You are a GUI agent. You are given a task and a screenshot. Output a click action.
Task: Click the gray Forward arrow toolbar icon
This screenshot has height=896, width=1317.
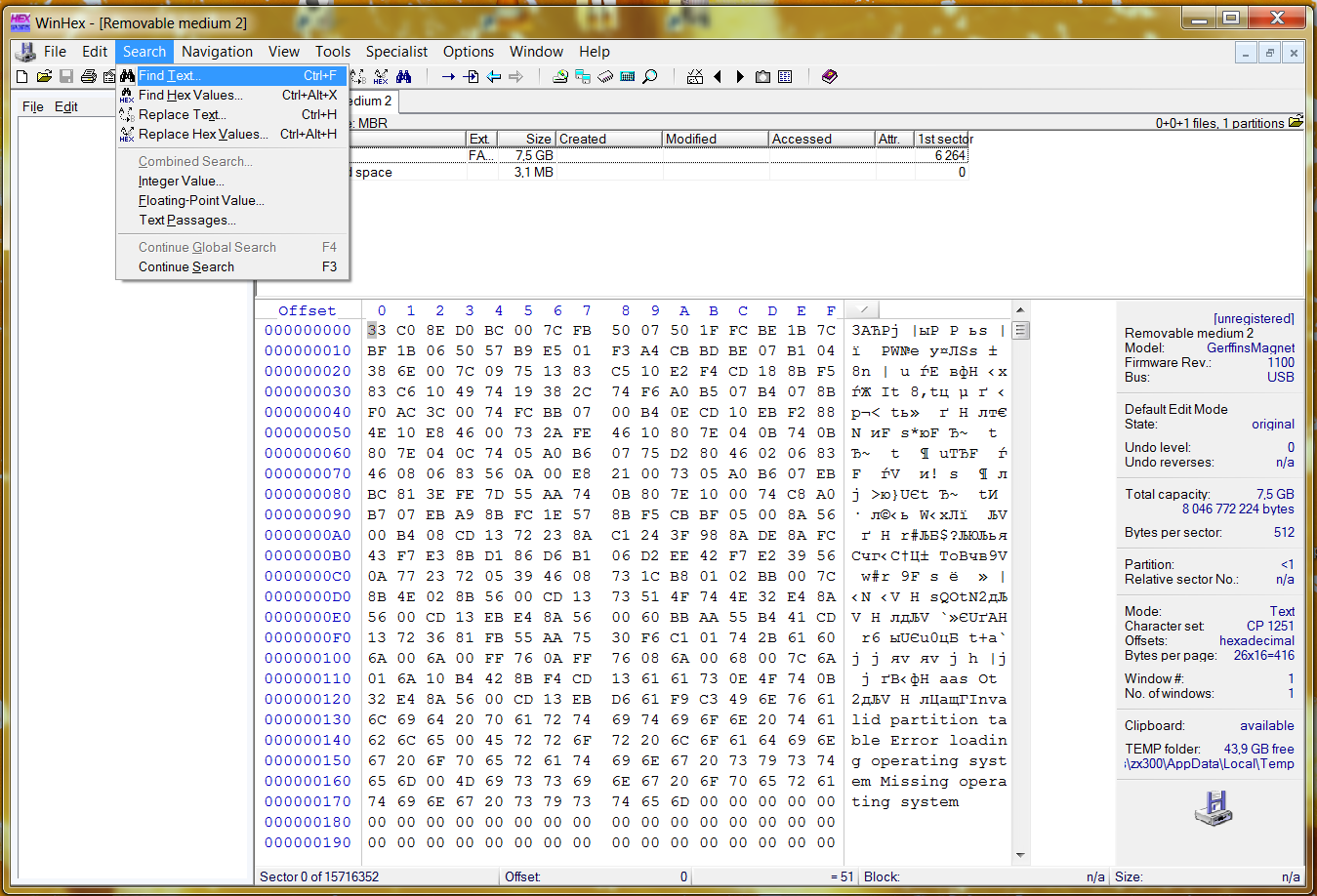point(515,76)
